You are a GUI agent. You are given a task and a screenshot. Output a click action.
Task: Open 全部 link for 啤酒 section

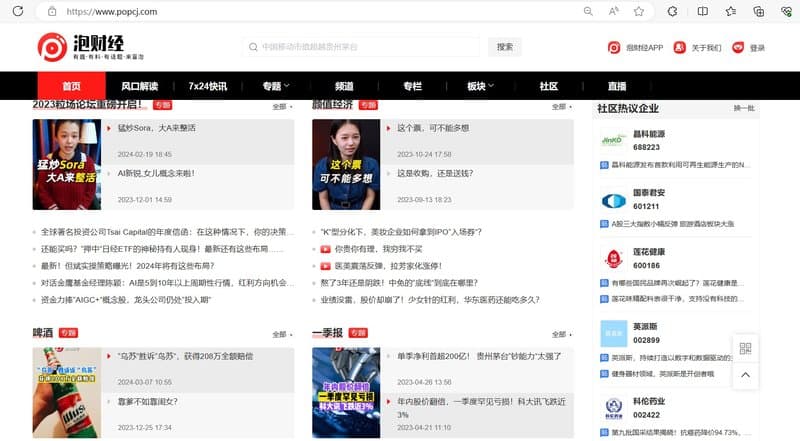(282, 334)
